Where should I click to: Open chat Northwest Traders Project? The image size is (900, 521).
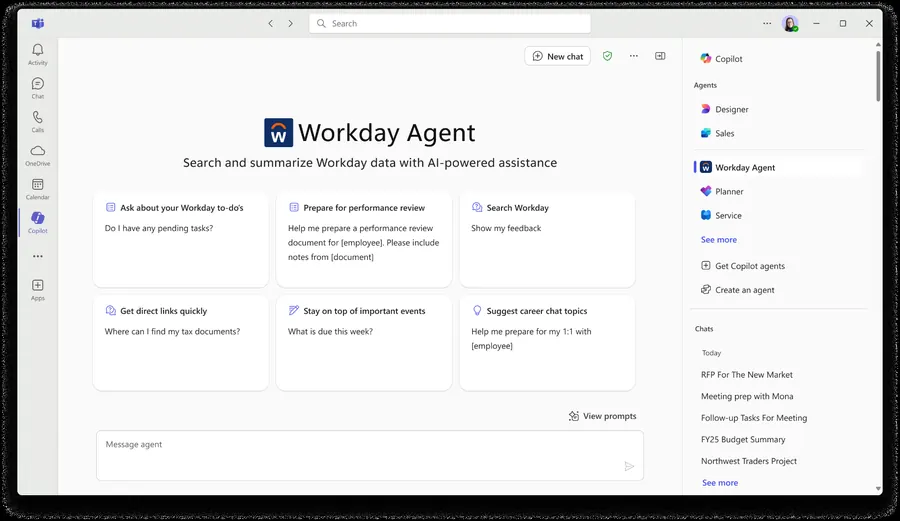[748, 461]
